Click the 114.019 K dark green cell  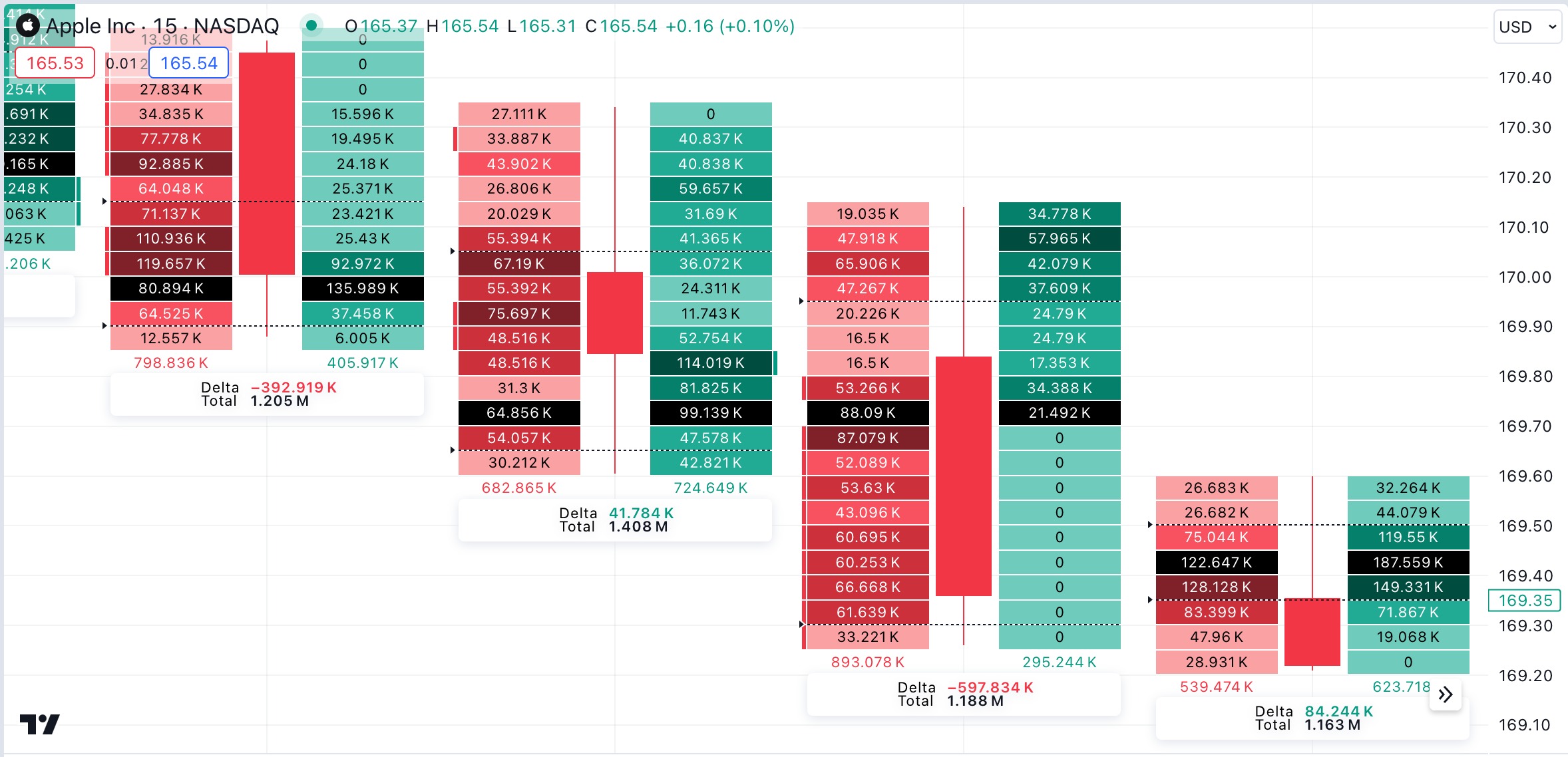711,363
